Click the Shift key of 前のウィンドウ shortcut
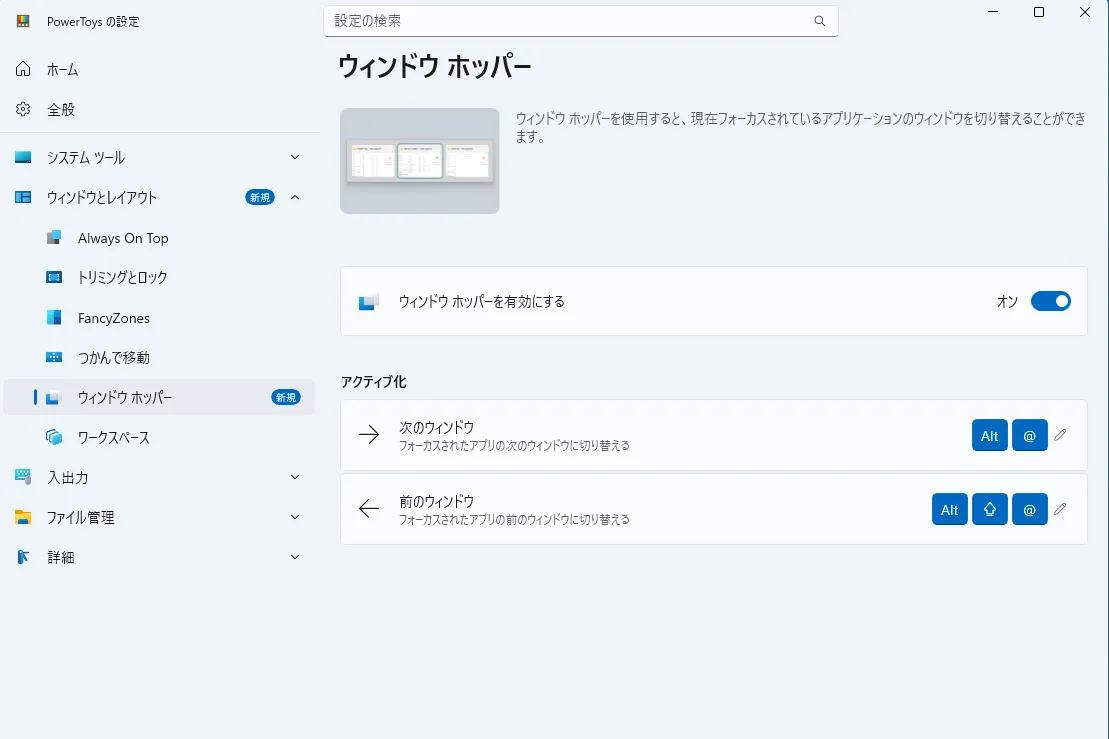The height and width of the screenshot is (739, 1109). [x=989, y=509]
